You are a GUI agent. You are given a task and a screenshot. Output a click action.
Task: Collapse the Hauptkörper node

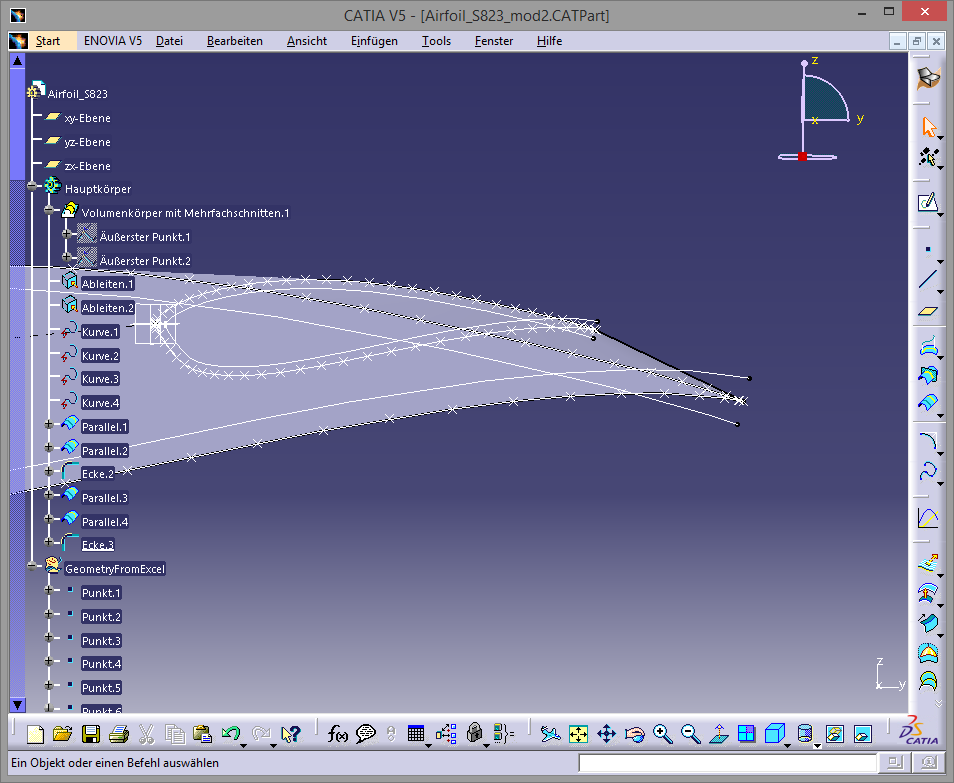tap(32, 187)
